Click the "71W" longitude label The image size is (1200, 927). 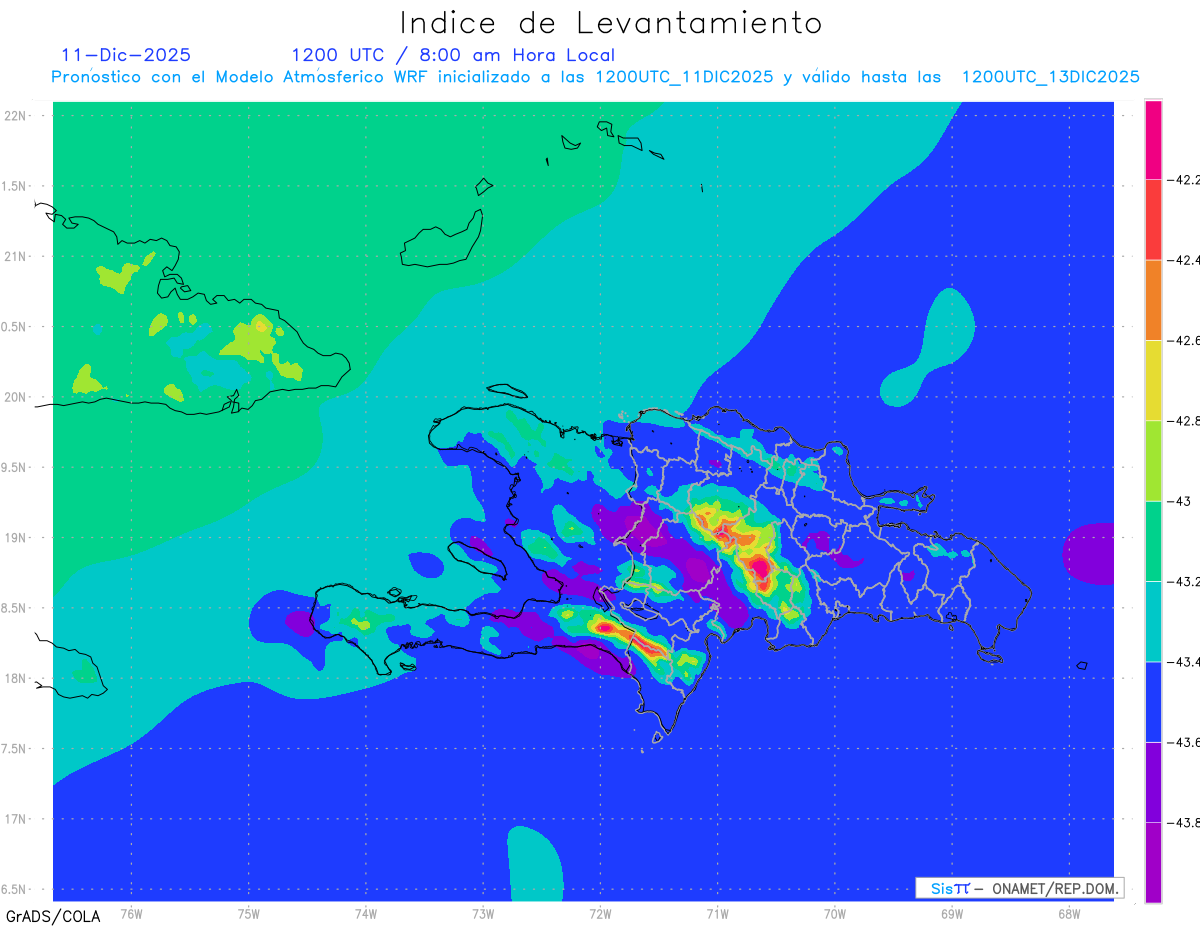coord(717,913)
